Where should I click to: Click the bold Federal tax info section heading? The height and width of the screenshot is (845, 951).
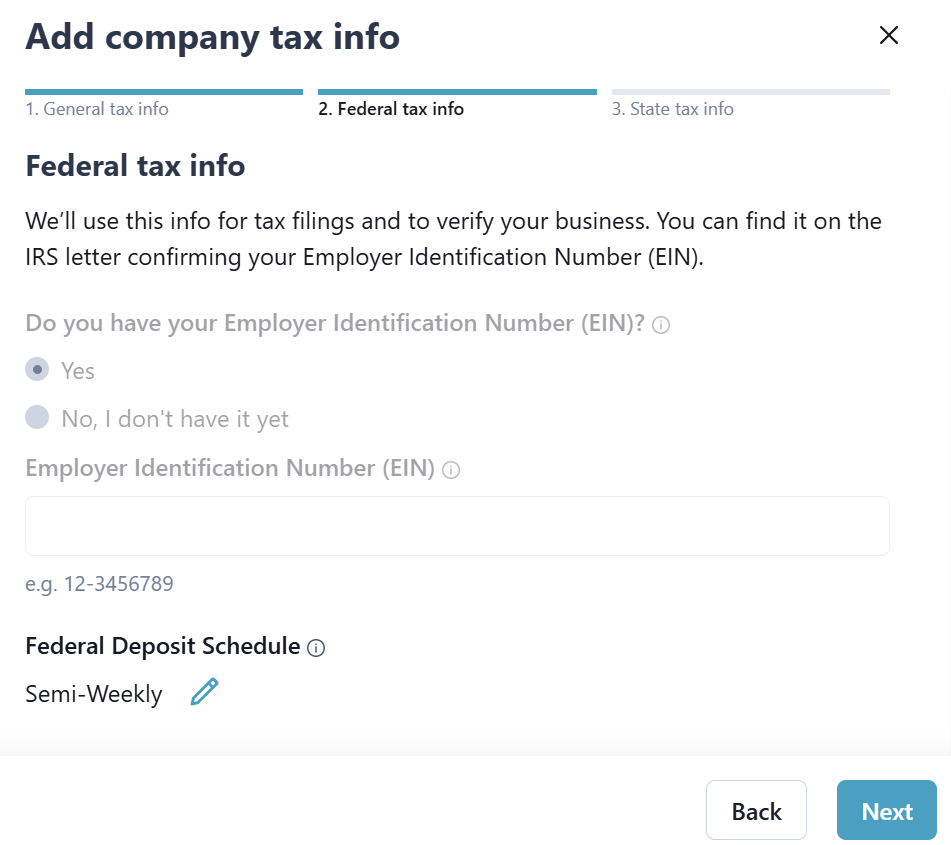pos(135,166)
